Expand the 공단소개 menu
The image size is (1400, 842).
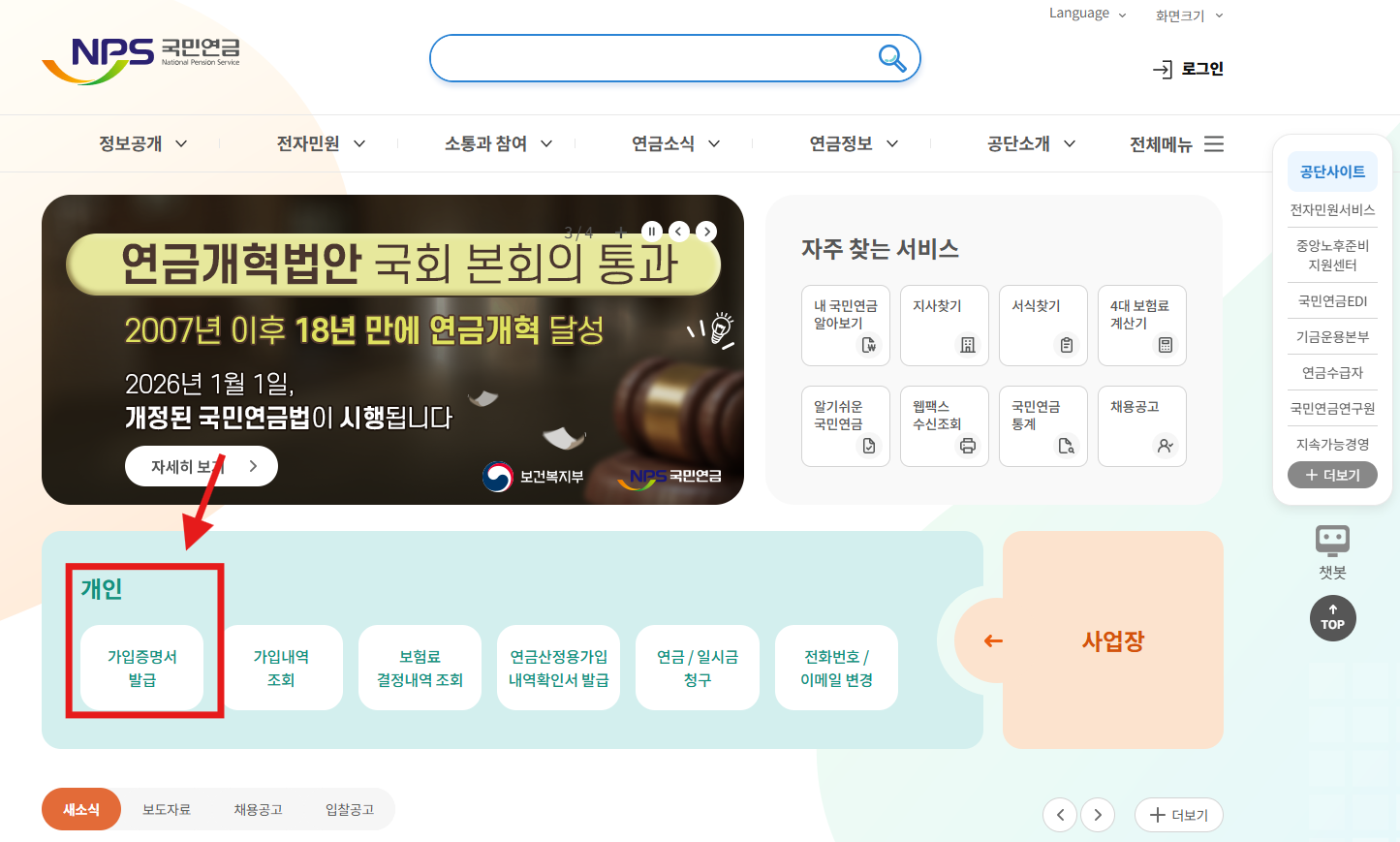(1031, 143)
